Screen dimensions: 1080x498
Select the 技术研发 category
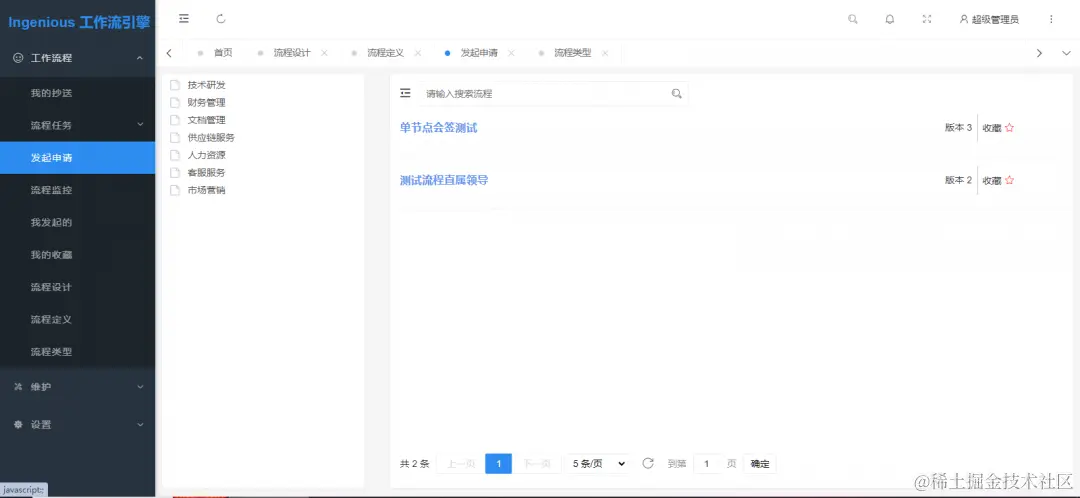(x=206, y=85)
